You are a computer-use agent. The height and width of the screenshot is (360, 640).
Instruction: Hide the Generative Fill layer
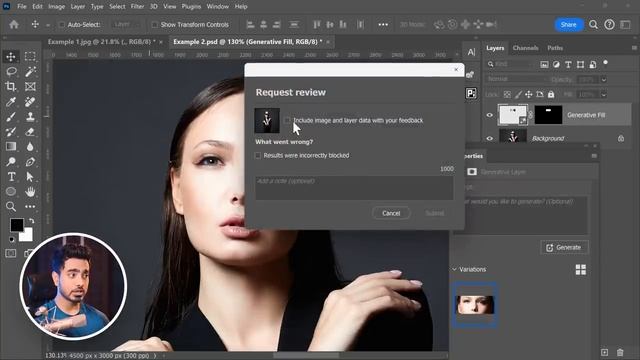point(490,115)
